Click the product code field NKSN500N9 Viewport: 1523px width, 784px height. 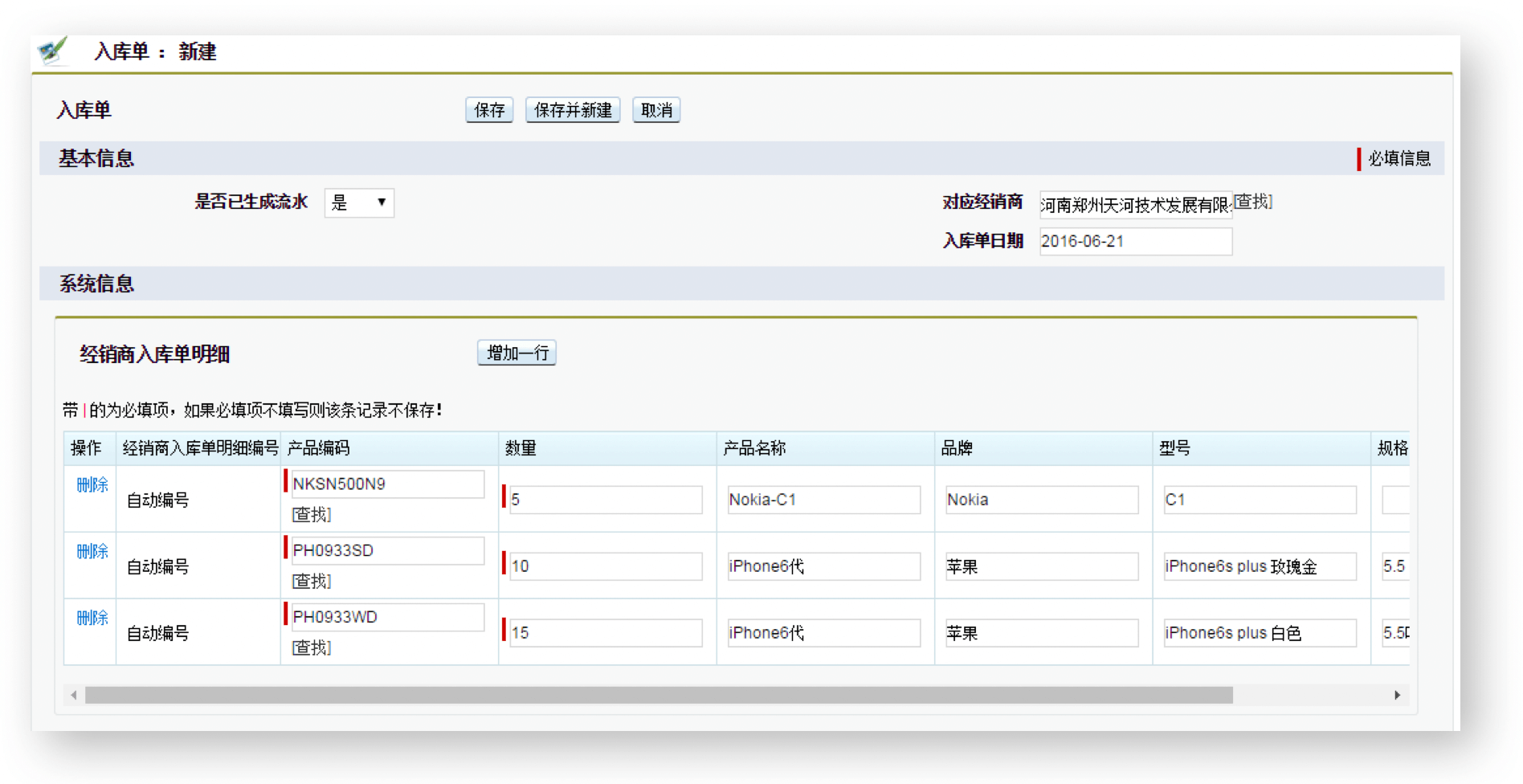(387, 484)
